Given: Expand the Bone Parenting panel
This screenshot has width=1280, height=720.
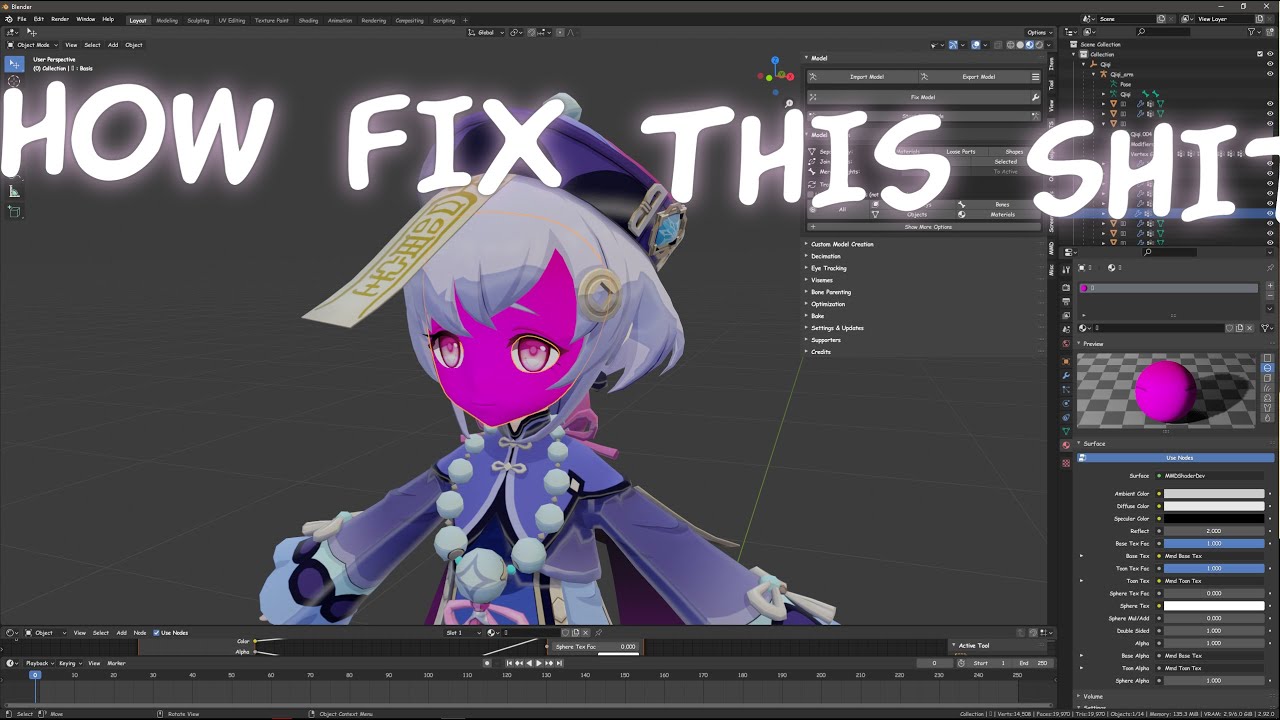Looking at the screenshot, I should click(x=831, y=292).
